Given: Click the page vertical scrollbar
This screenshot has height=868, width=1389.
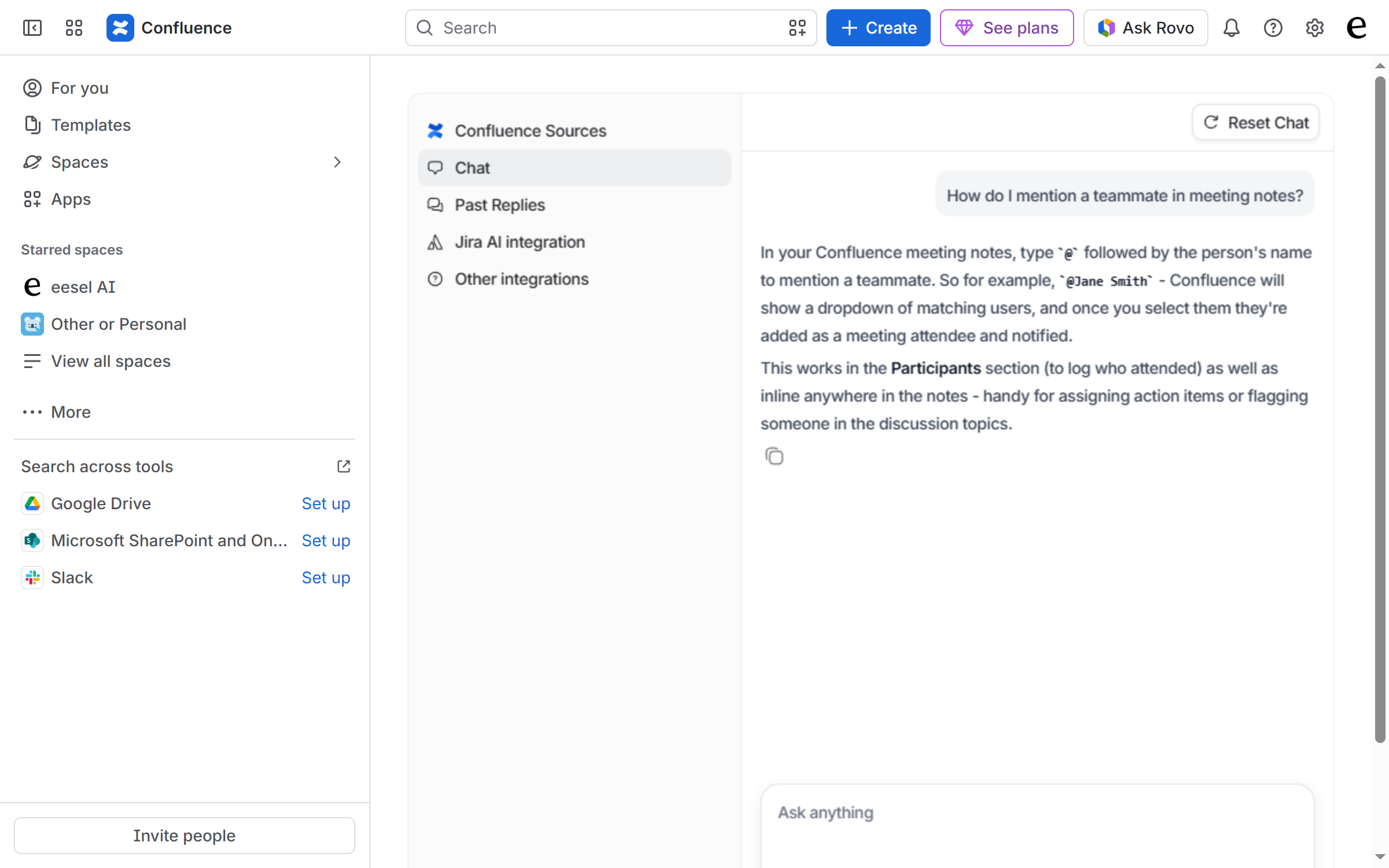Looking at the screenshot, I should click(1380, 410).
